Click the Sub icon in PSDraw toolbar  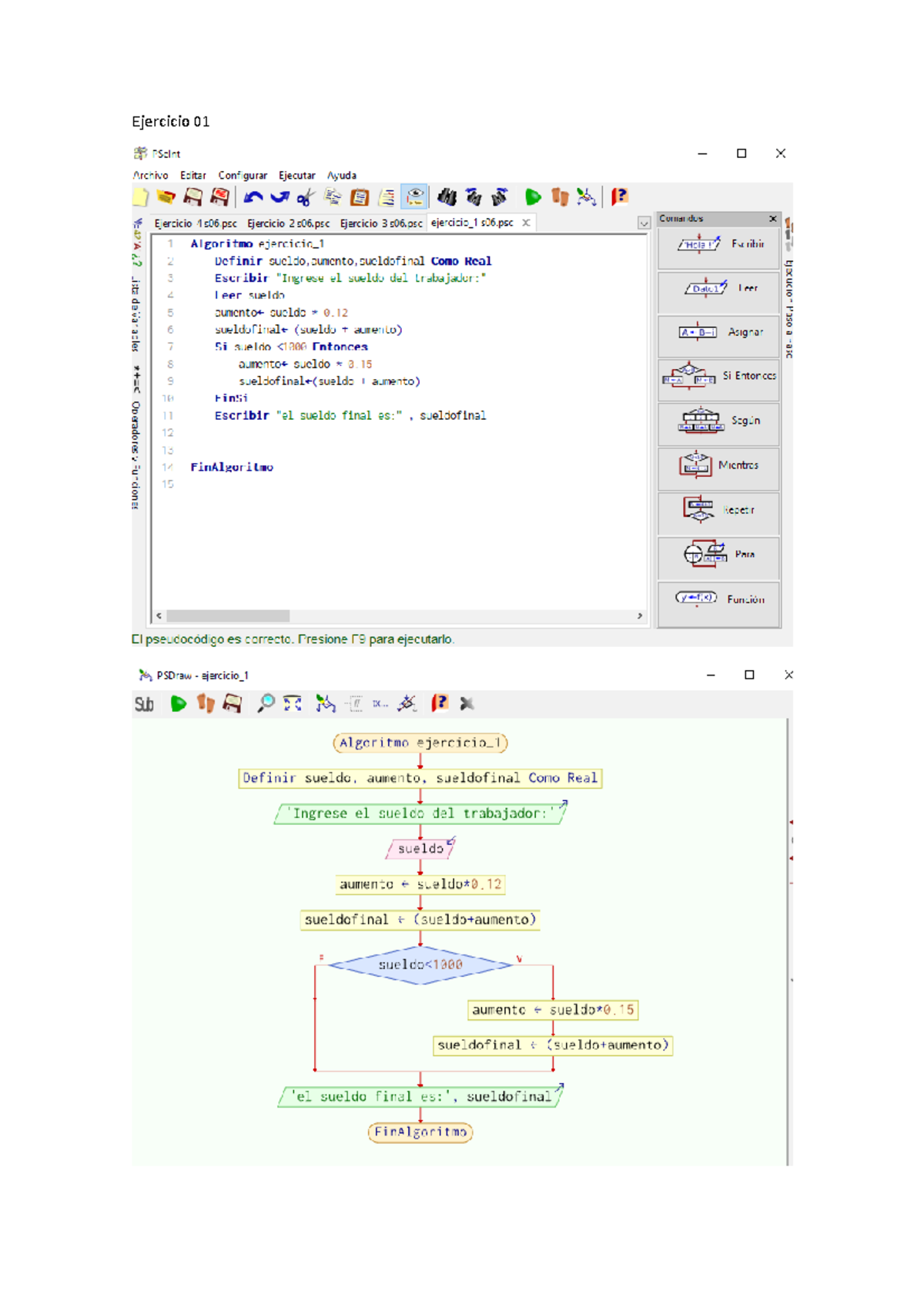pos(144,704)
